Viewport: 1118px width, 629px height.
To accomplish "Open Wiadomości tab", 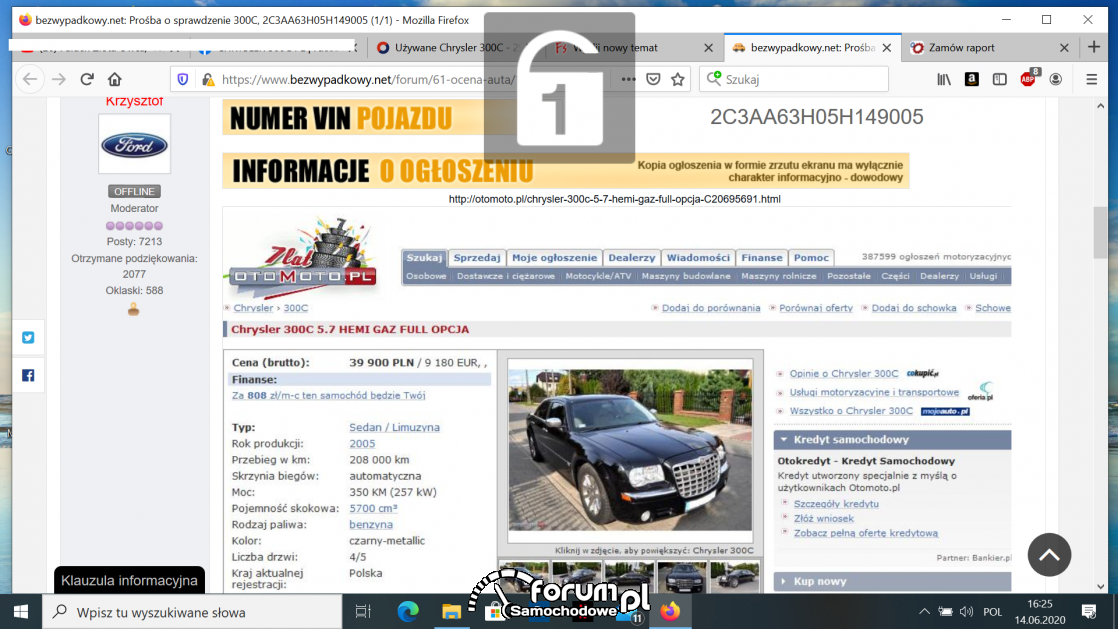I will [698, 257].
